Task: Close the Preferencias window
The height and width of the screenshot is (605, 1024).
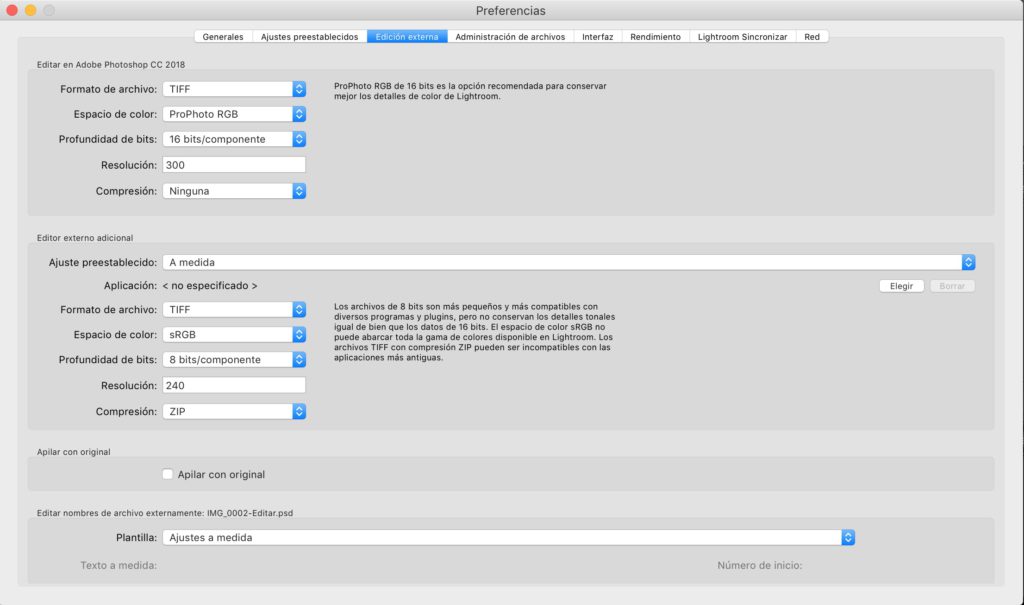Action: click(x=12, y=10)
